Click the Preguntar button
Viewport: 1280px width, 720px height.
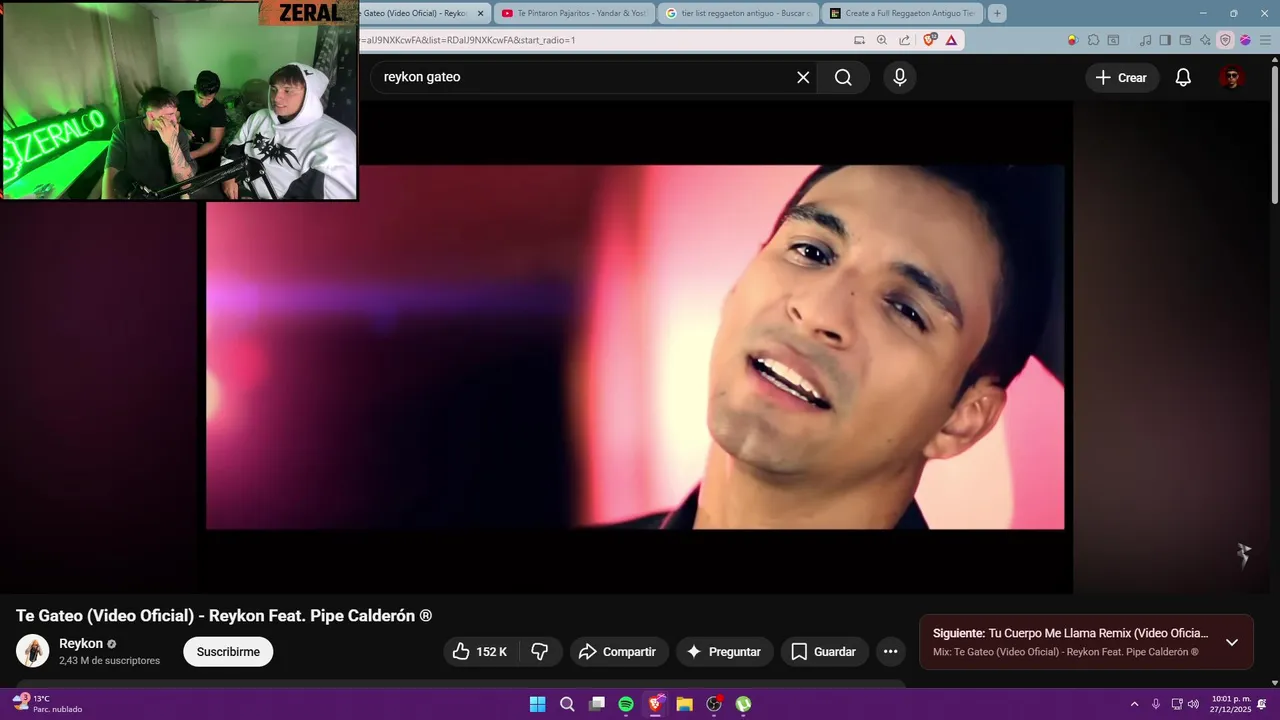[x=725, y=652]
